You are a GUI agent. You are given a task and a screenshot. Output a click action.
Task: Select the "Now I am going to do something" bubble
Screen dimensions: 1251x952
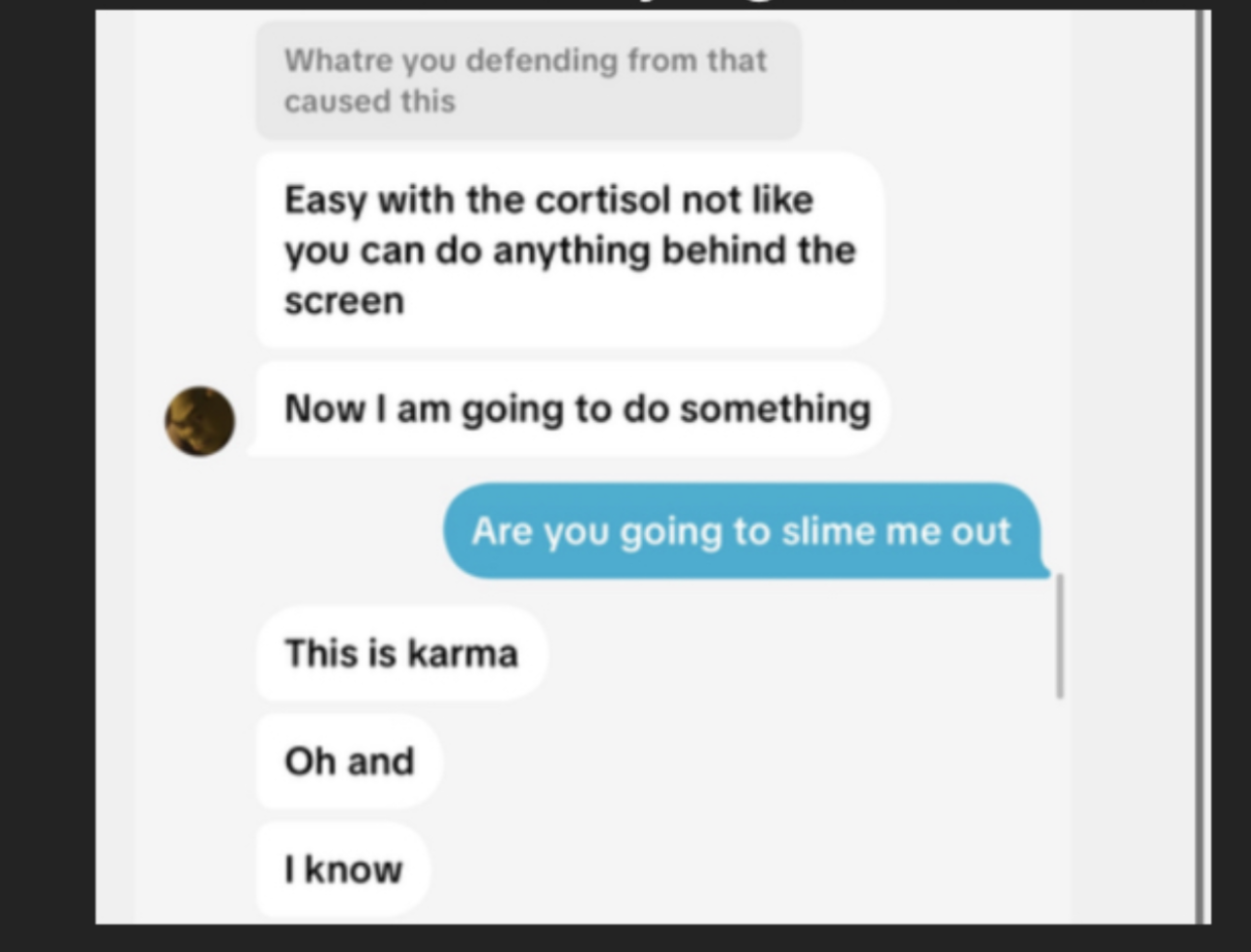click(573, 409)
